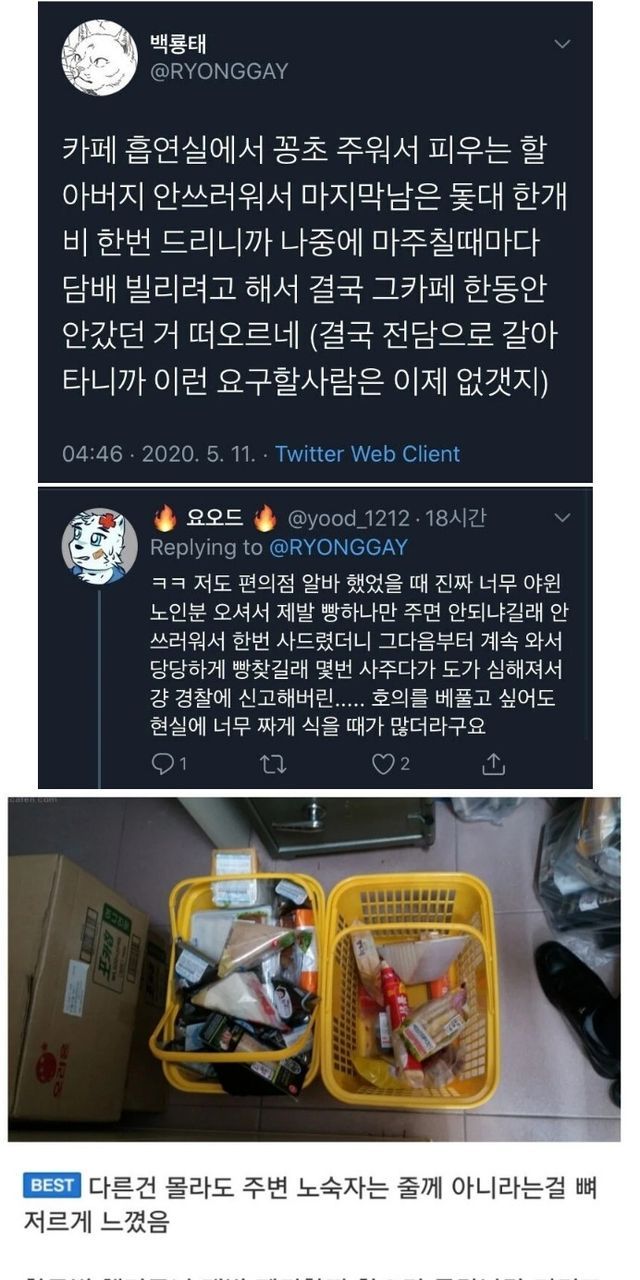Screen dimensions: 640x1280
Task: Expand the chevron menu on 요오드's reply
Action: click(x=563, y=517)
